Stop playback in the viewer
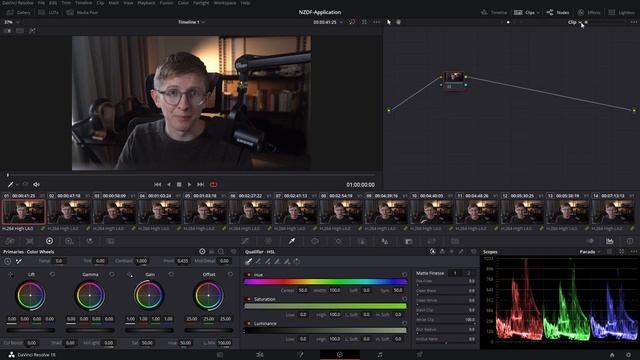640x360 pixels. 179,184
